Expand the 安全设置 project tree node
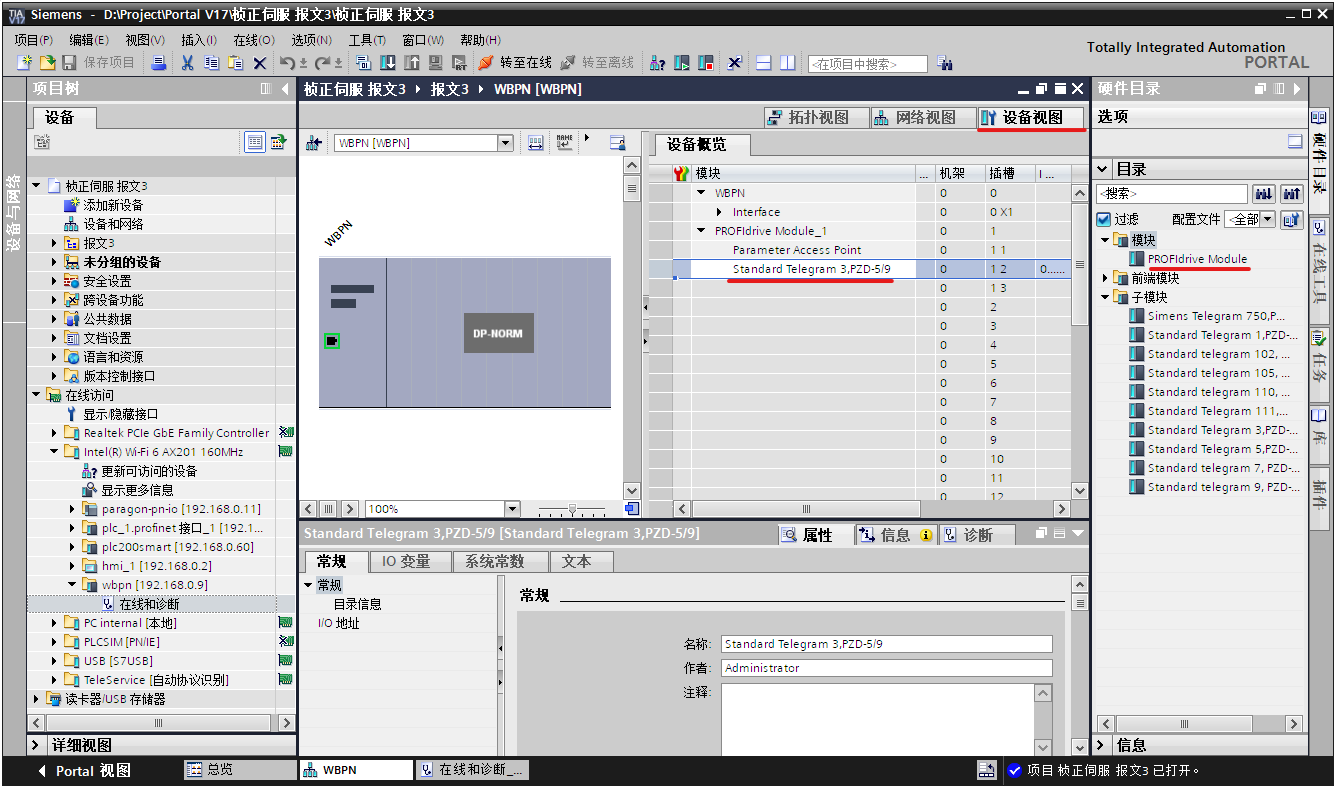Screen dimensions: 1336x788 tap(55, 281)
